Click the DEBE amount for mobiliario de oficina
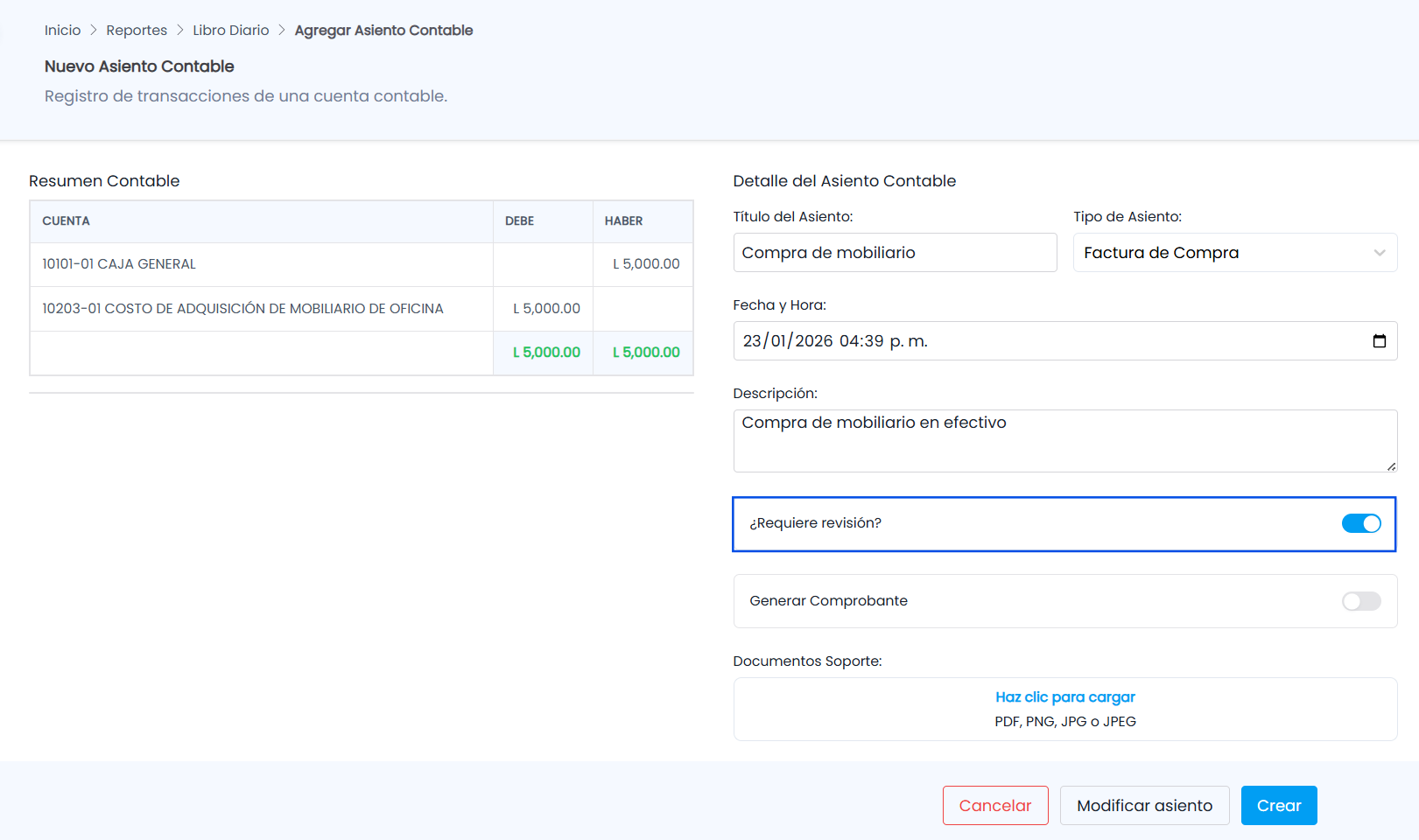The height and width of the screenshot is (840, 1419). (546, 309)
